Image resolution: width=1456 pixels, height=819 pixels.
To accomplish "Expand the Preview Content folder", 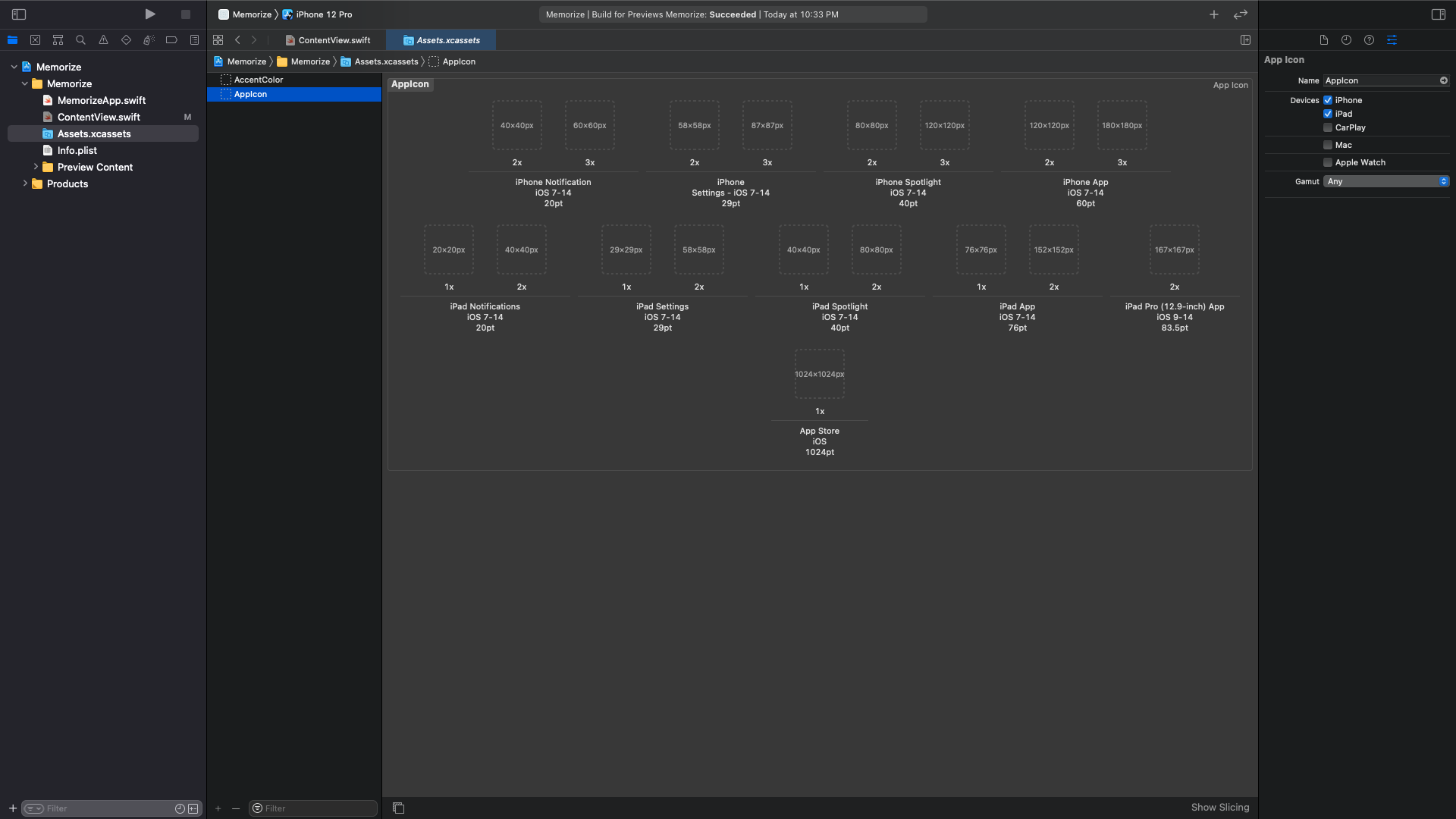I will (x=36, y=167).
